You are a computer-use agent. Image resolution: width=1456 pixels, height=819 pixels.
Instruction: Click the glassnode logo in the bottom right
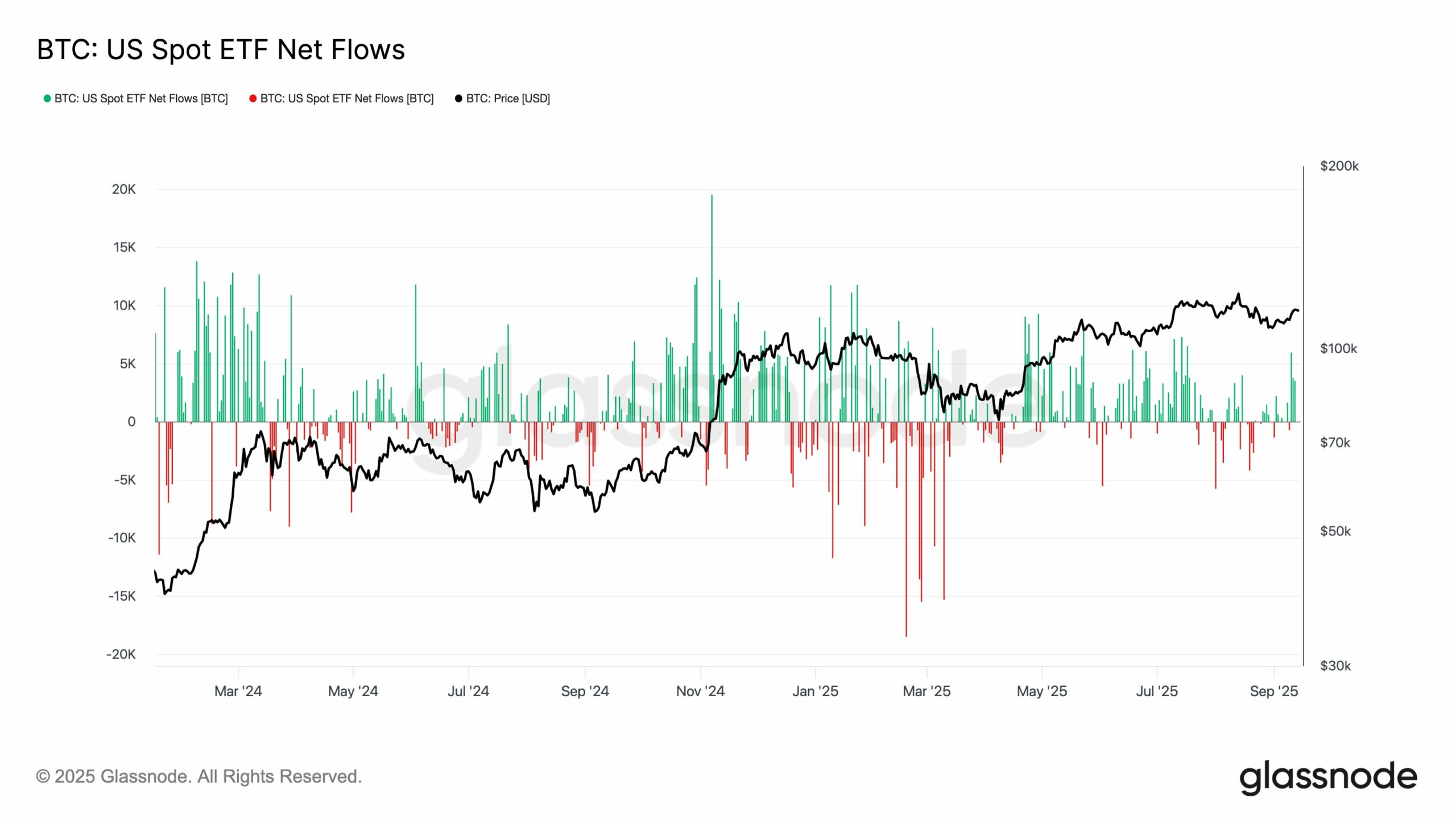[1328, 777]
